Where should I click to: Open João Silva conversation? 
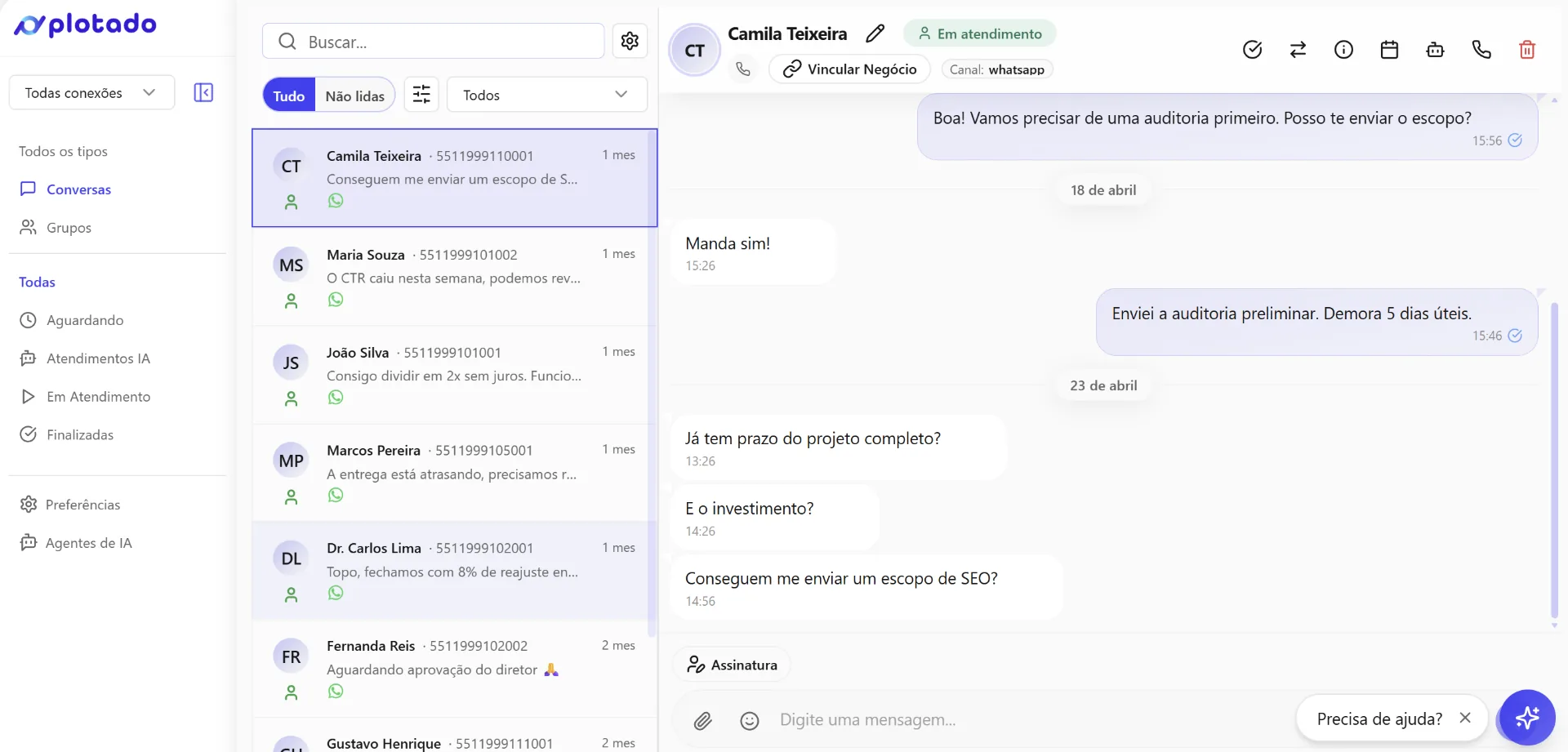(x=454, y=375)
